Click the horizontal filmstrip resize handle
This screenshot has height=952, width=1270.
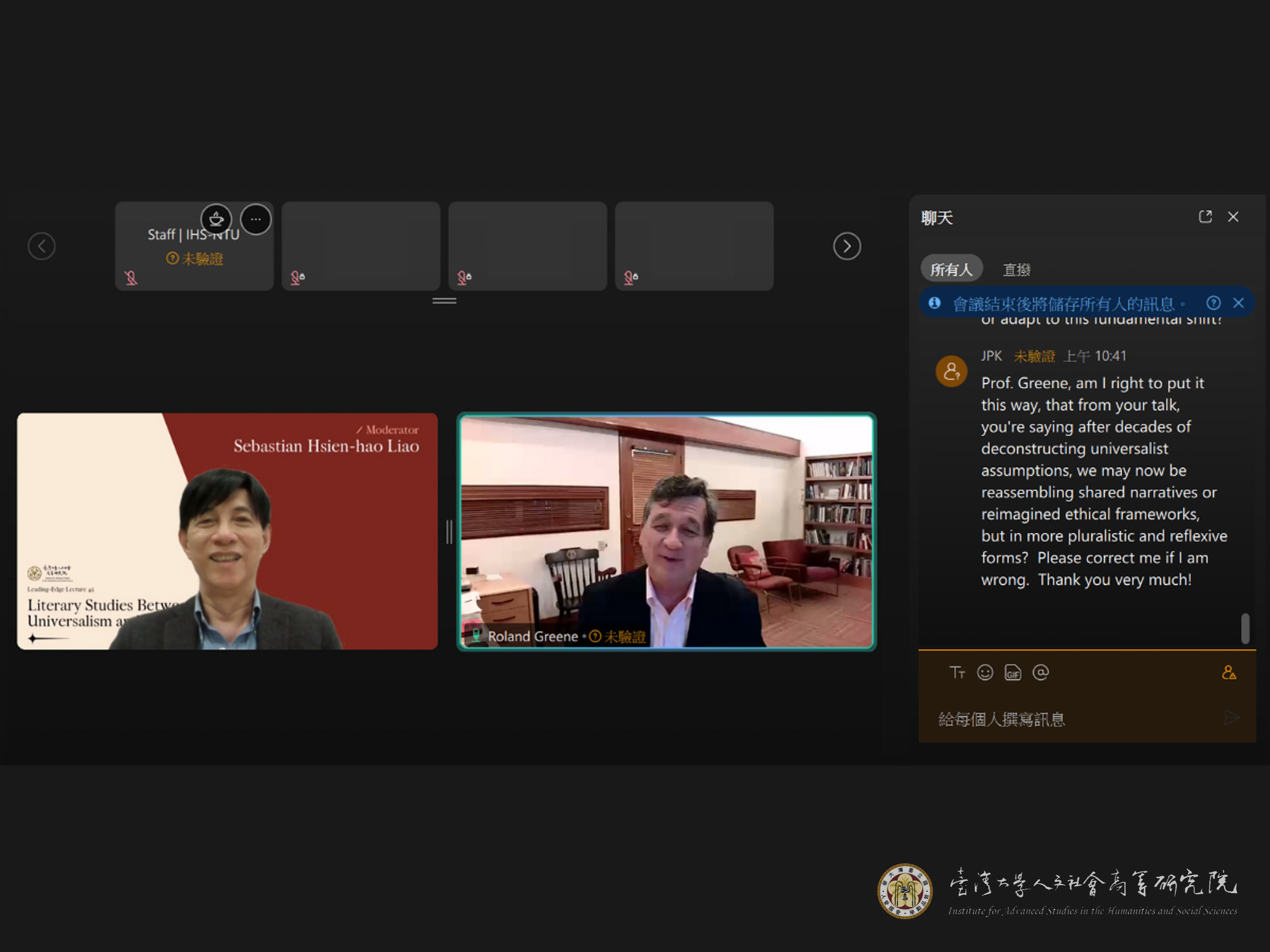pos(444,301)
